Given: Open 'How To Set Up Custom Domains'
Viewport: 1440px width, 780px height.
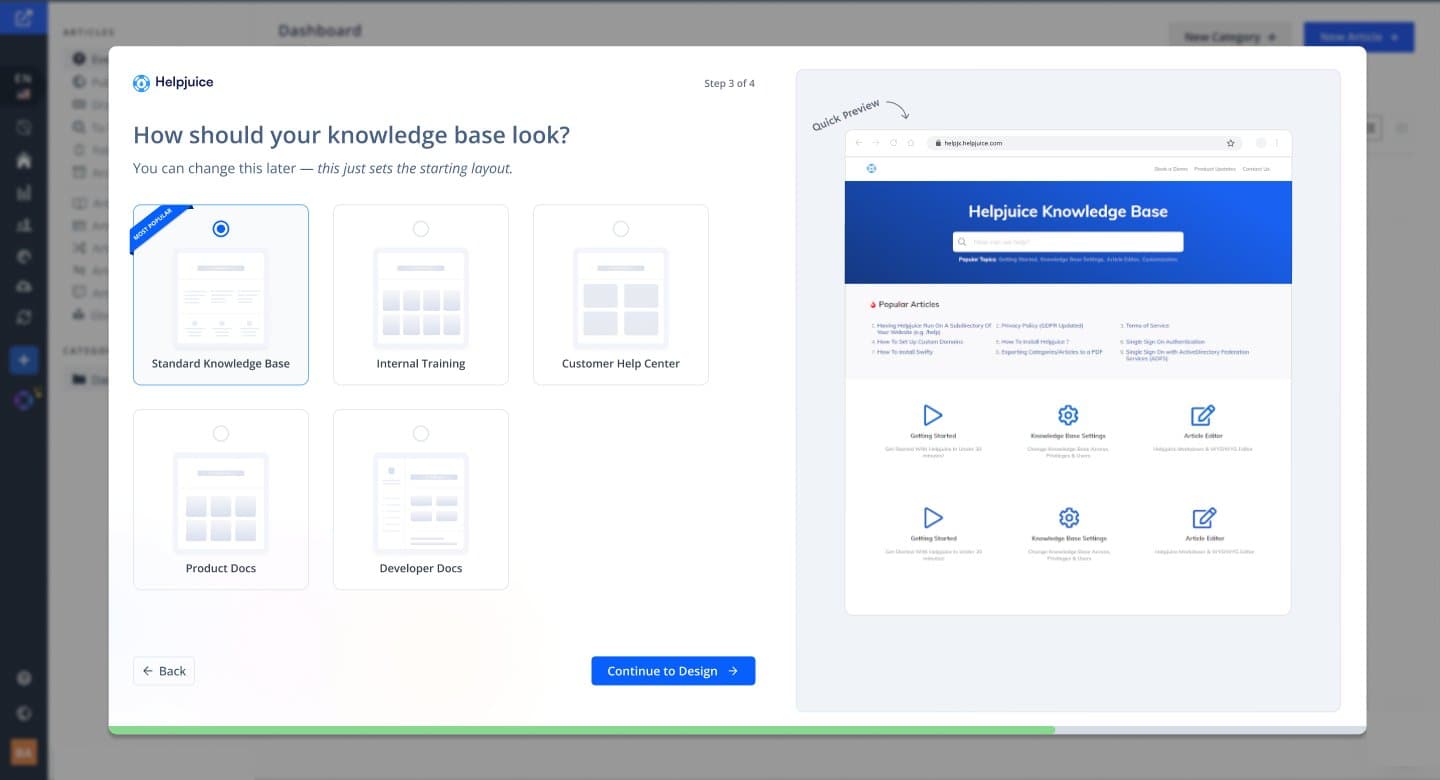Looking at the screenshot, I should [x=920, y=342].
